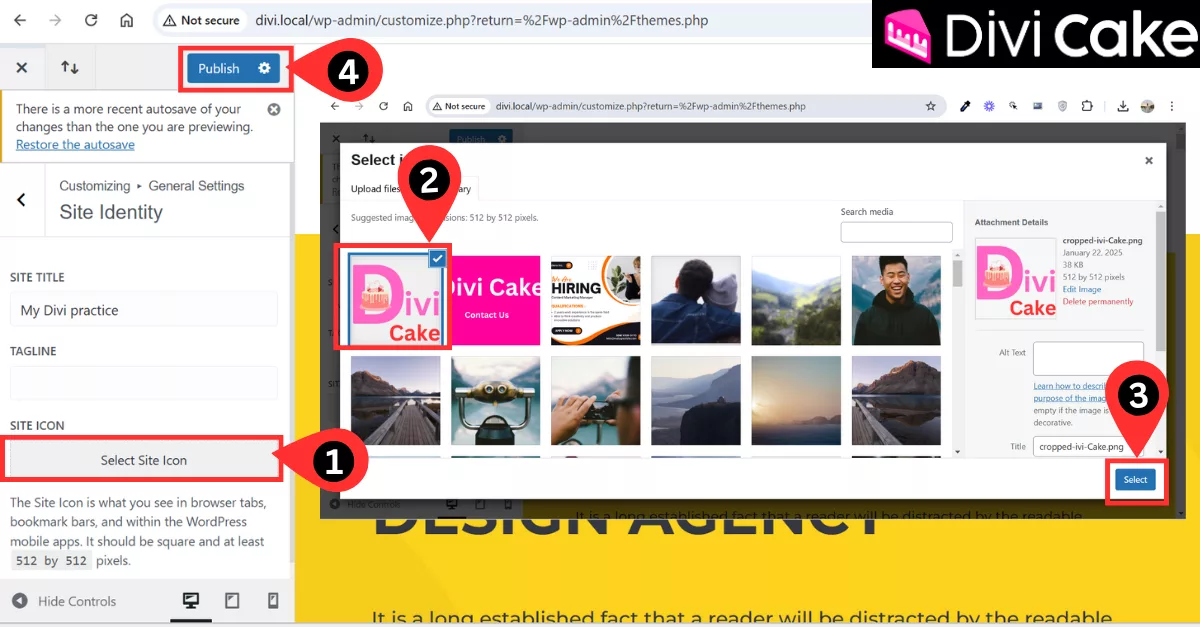Click the Edit Image link
Screen dimensions: 1200x630
pyautogui.click(x=1082, y=289)
